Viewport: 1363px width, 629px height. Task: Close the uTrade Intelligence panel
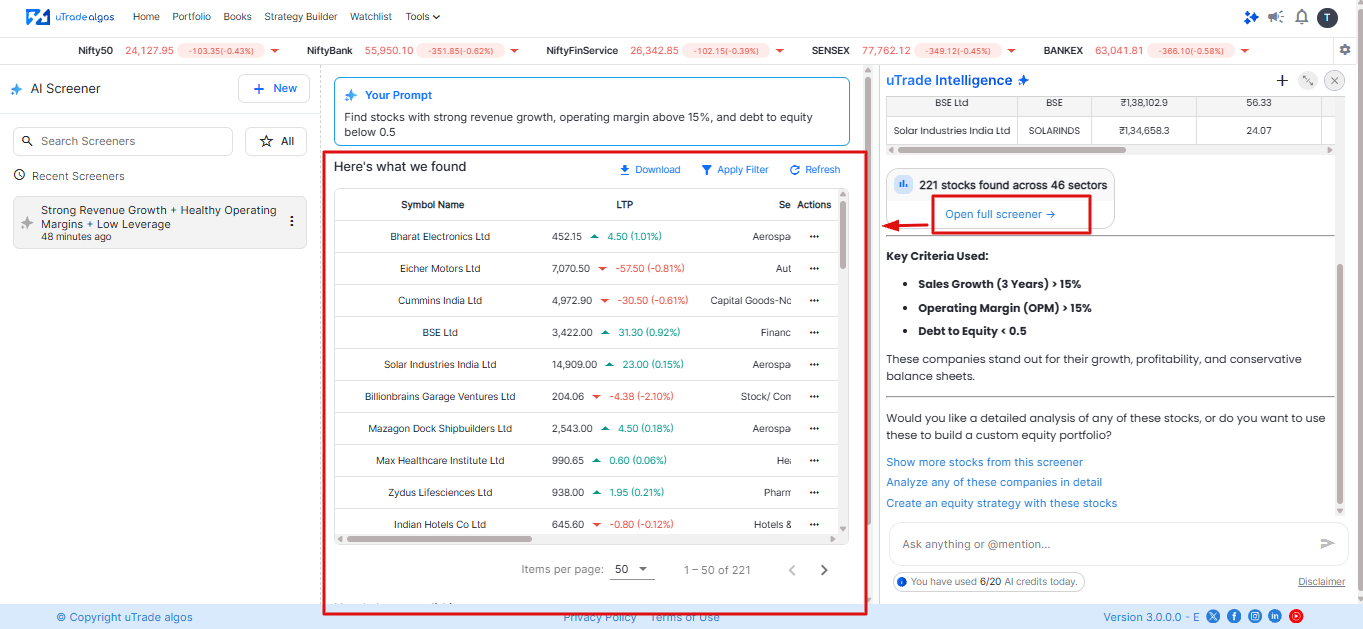pos(1334,81)
